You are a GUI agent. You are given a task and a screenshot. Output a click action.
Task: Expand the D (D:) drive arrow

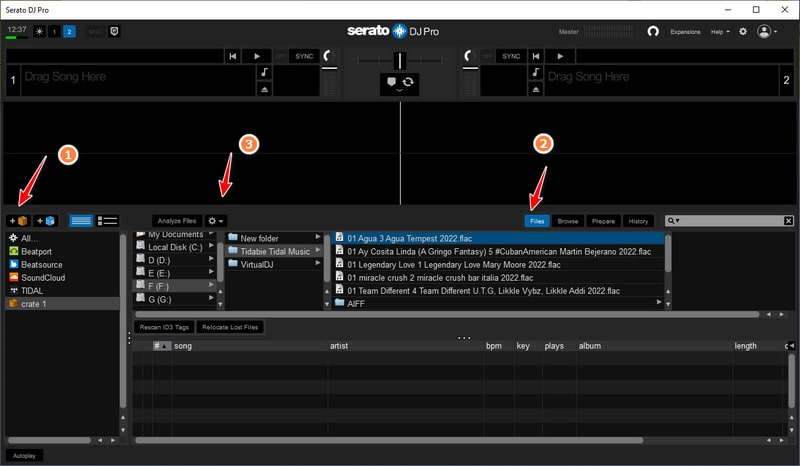211,259
